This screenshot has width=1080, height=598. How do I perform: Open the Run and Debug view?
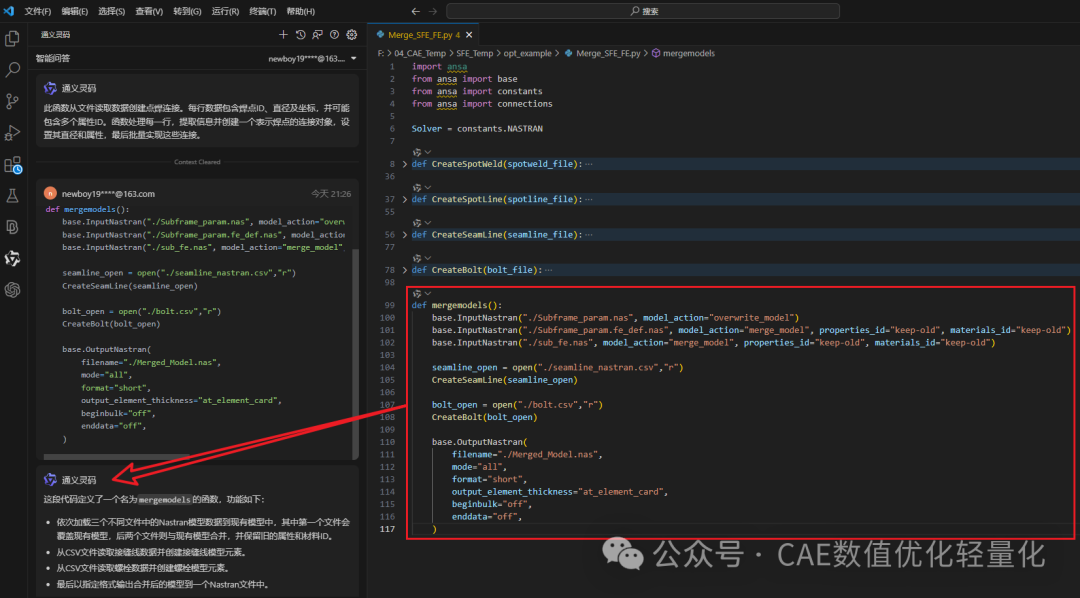click(12, 132)
